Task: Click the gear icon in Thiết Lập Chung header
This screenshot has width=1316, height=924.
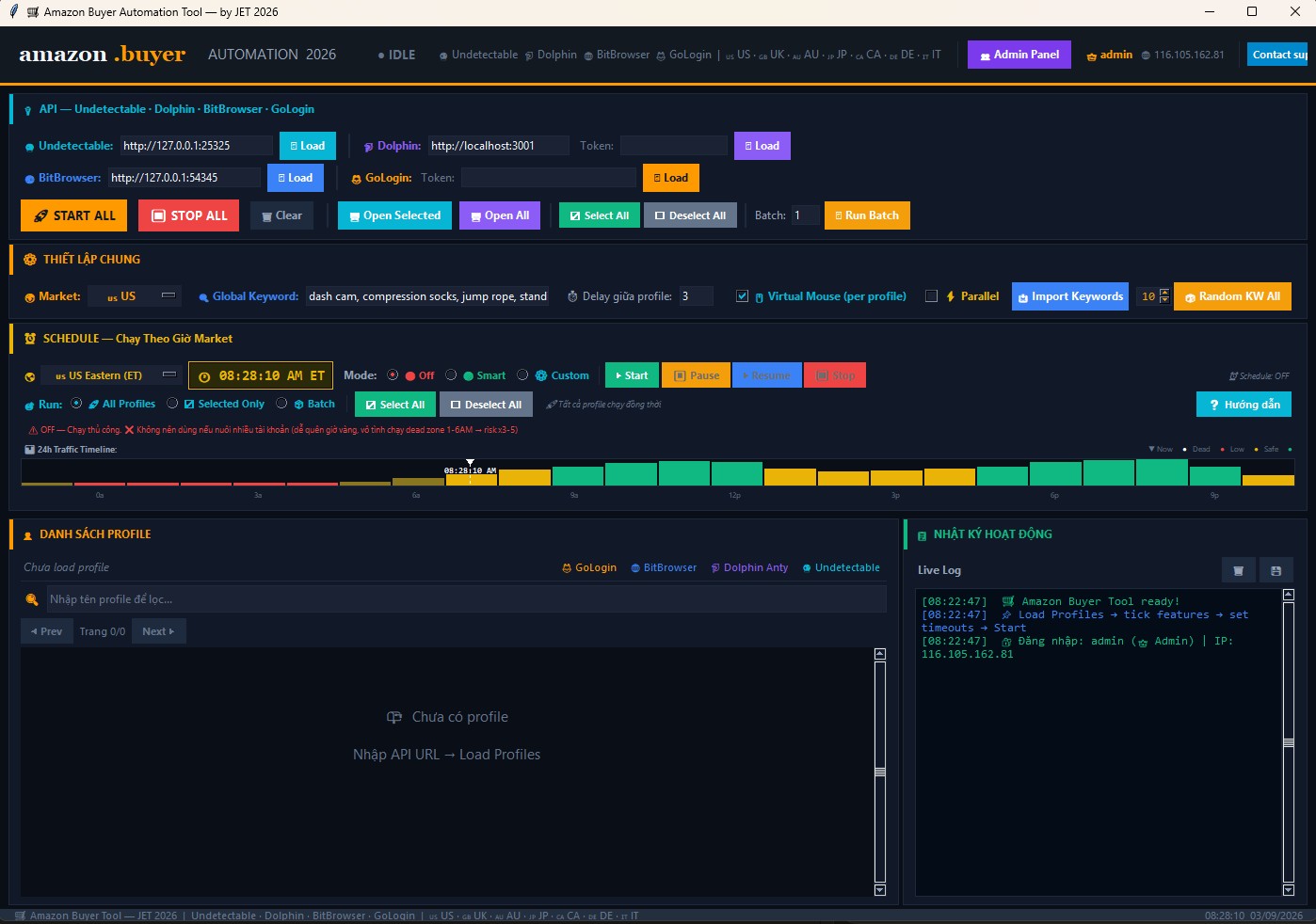Action: click(x=30, y=260)
